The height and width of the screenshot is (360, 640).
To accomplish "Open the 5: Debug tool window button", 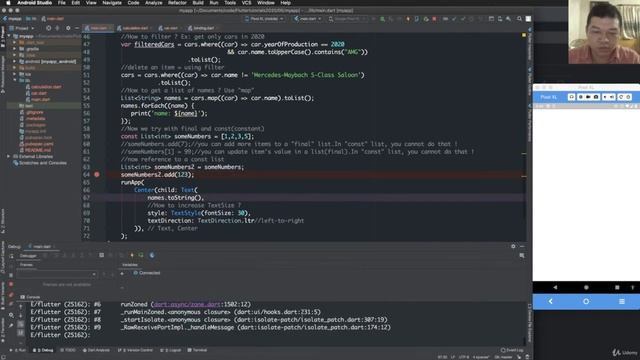I will (x=43, y=350).
